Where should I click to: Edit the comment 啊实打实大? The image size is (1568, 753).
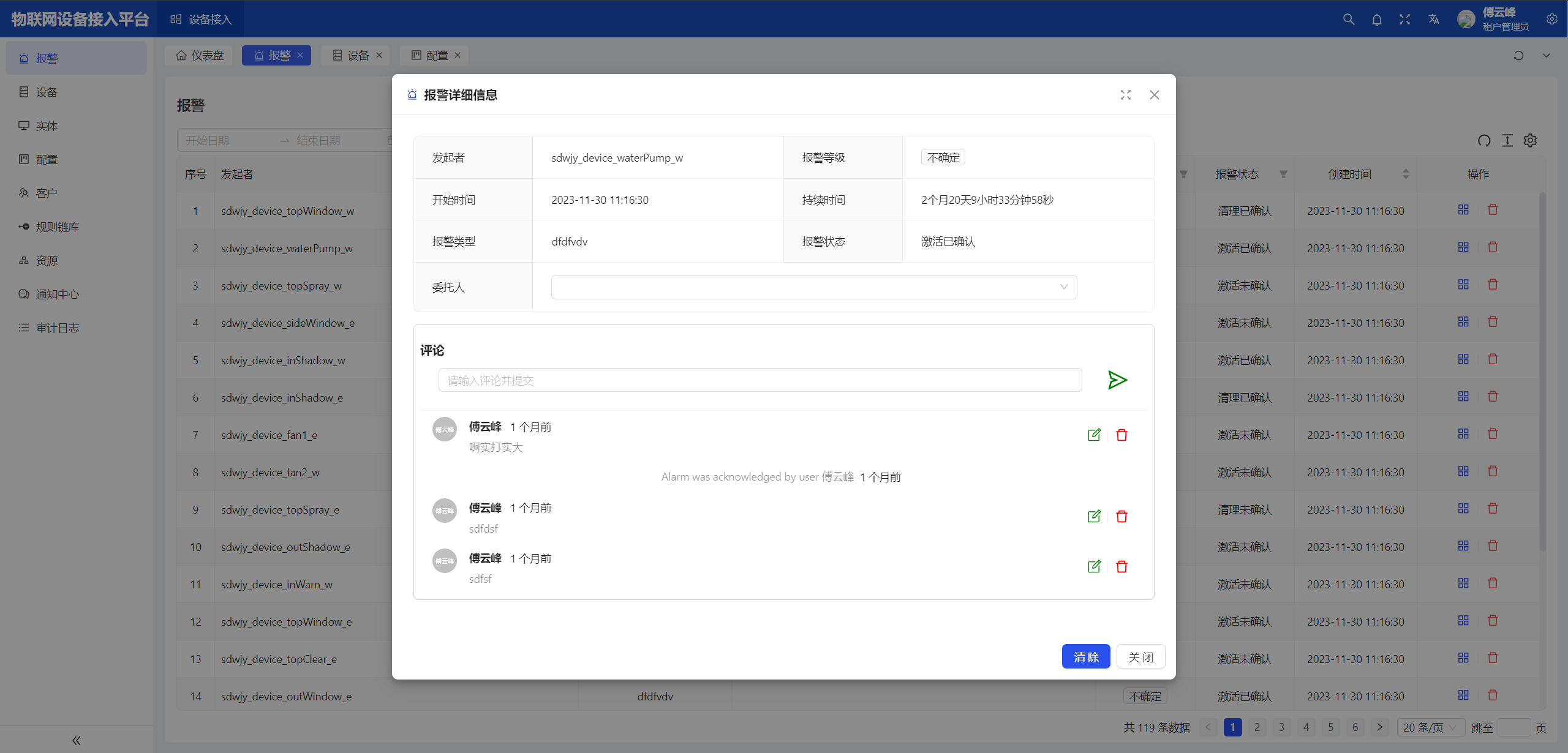[x=1094, y=435]
